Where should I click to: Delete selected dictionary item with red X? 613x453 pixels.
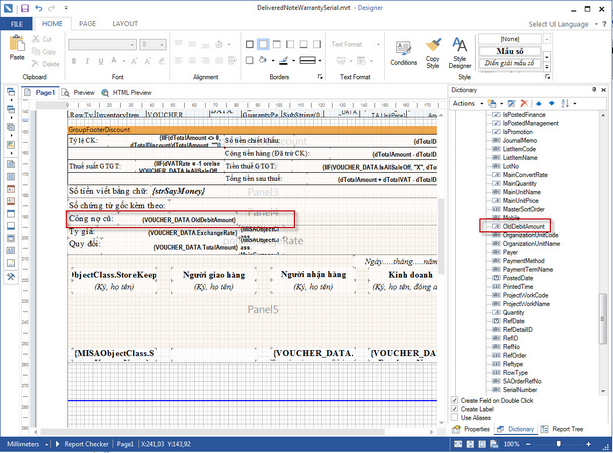(524, 104)
